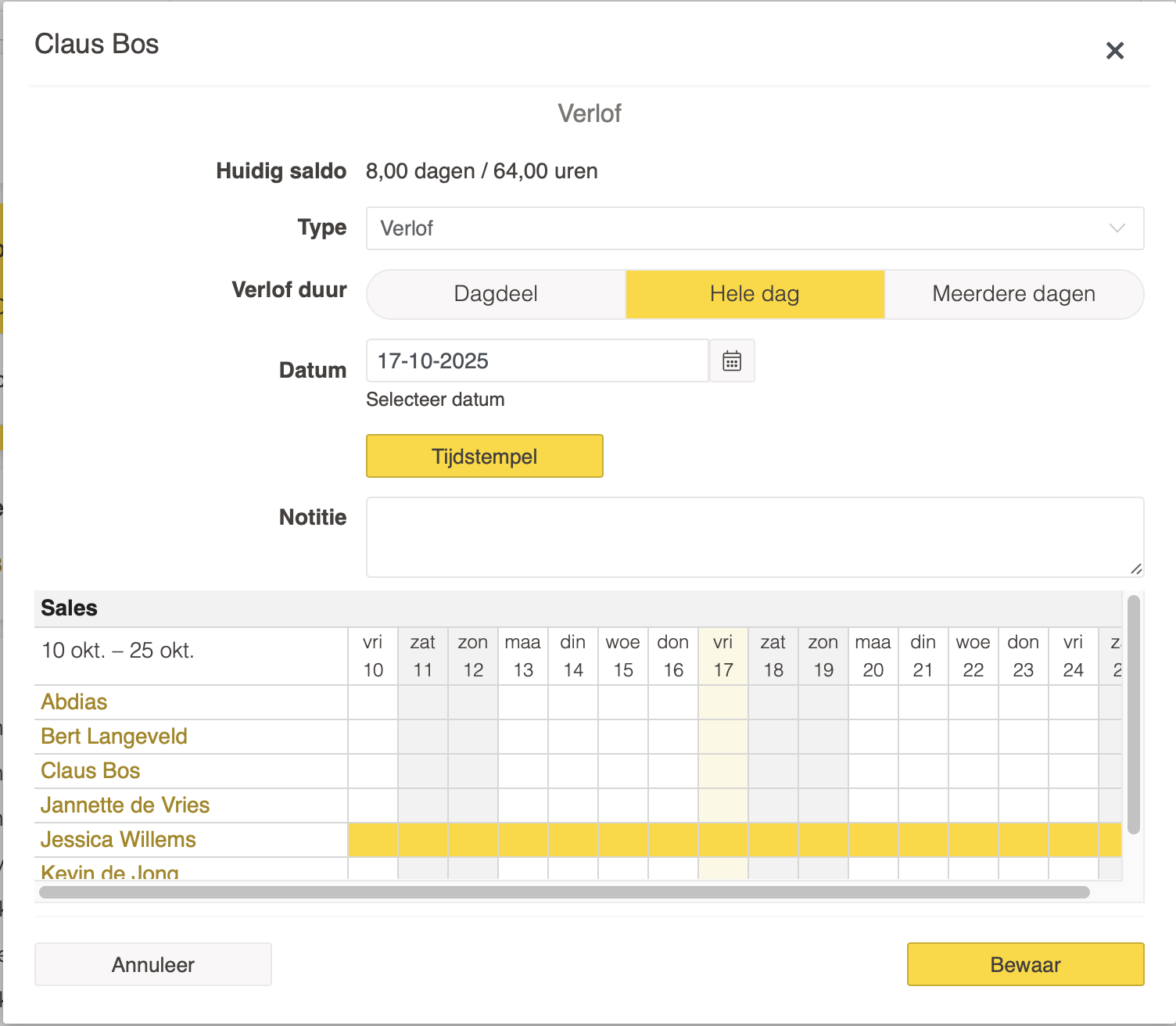Screen dimensions: 1176x1026
Task: Open the calendar date picker icon
Action: [x=732, y=361]
